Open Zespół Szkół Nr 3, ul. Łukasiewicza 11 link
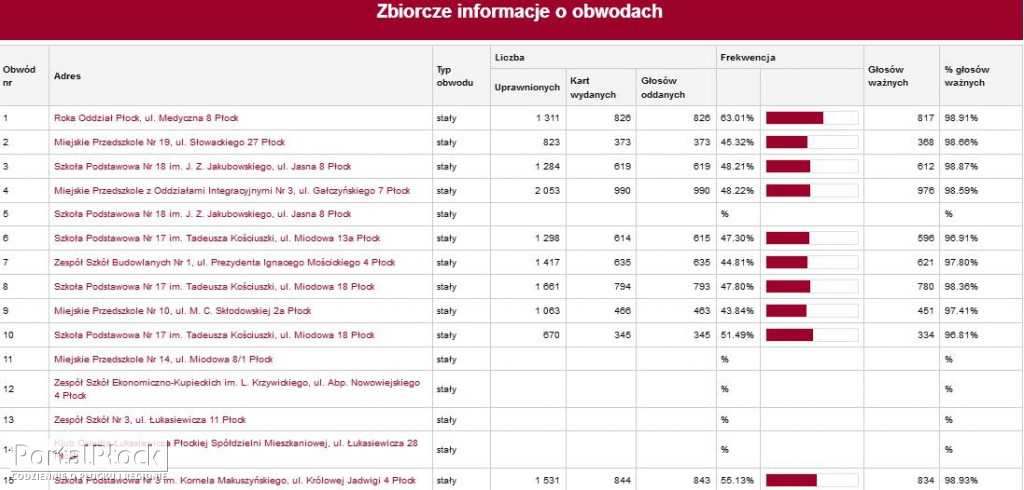 pyautogui.click(x=150, y=419)
